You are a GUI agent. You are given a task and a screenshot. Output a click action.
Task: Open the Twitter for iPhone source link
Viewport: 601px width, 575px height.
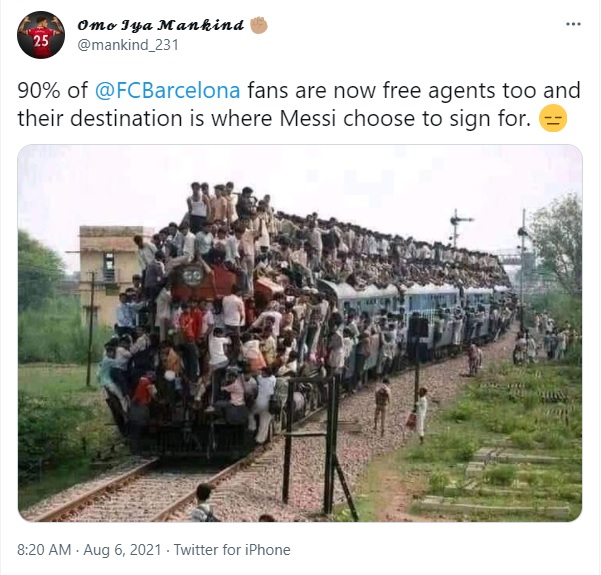pyautogui.click(x=232, y=550)
